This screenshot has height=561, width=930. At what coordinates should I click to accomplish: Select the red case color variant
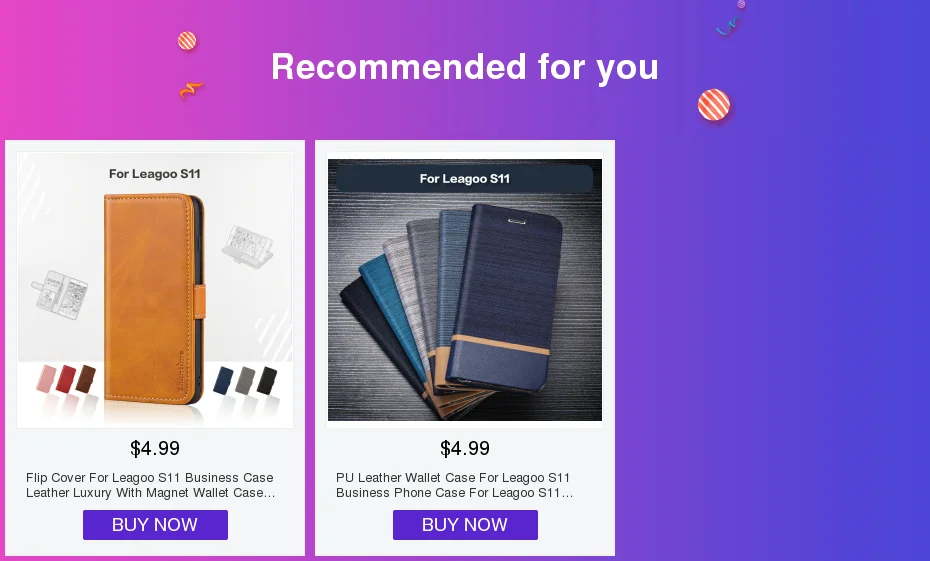click(66, 379)
